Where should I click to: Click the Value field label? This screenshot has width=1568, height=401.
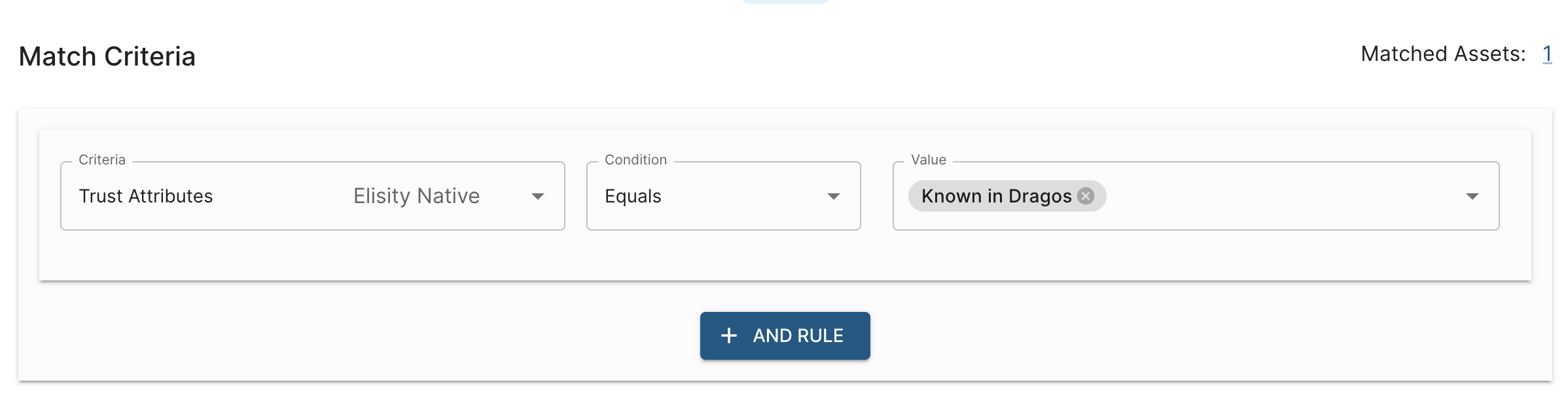tap(928, 160)
